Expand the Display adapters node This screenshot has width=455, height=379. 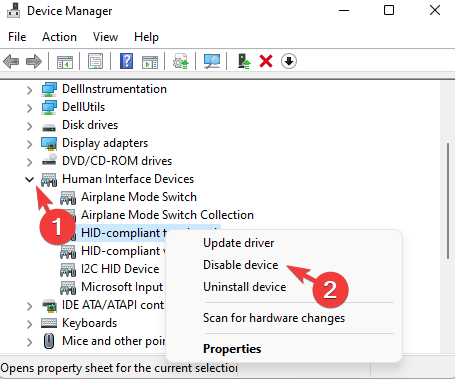(30, 144)
